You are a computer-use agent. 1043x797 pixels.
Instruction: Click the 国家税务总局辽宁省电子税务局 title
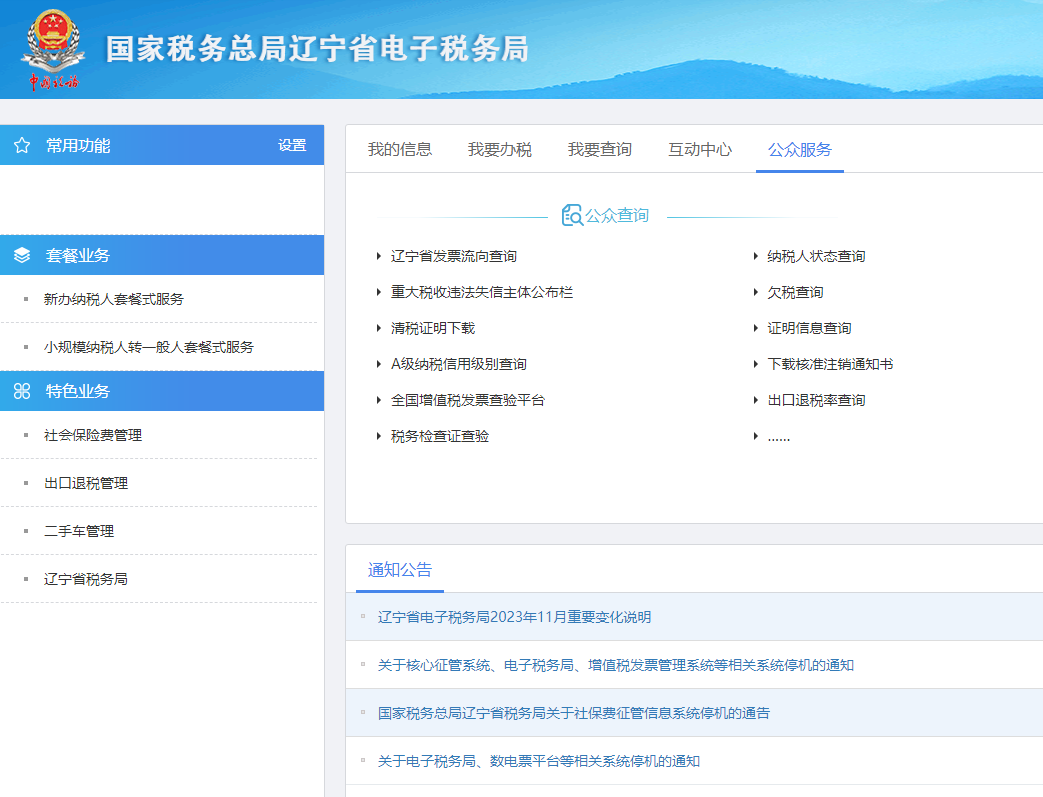[317, 49]
